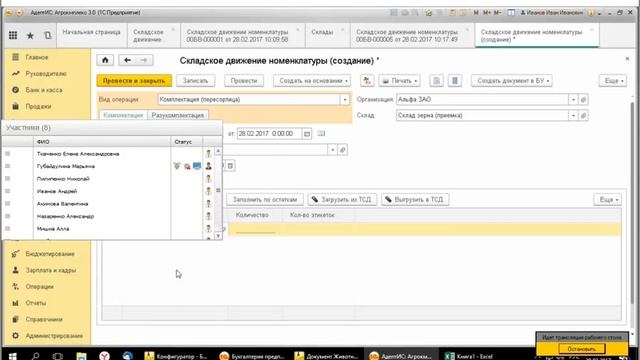Click dark avatar icon in Губайдулина Марьяна row
Image resolution: width=640 pixels, height=360 pixels.
tap(208, 166)
